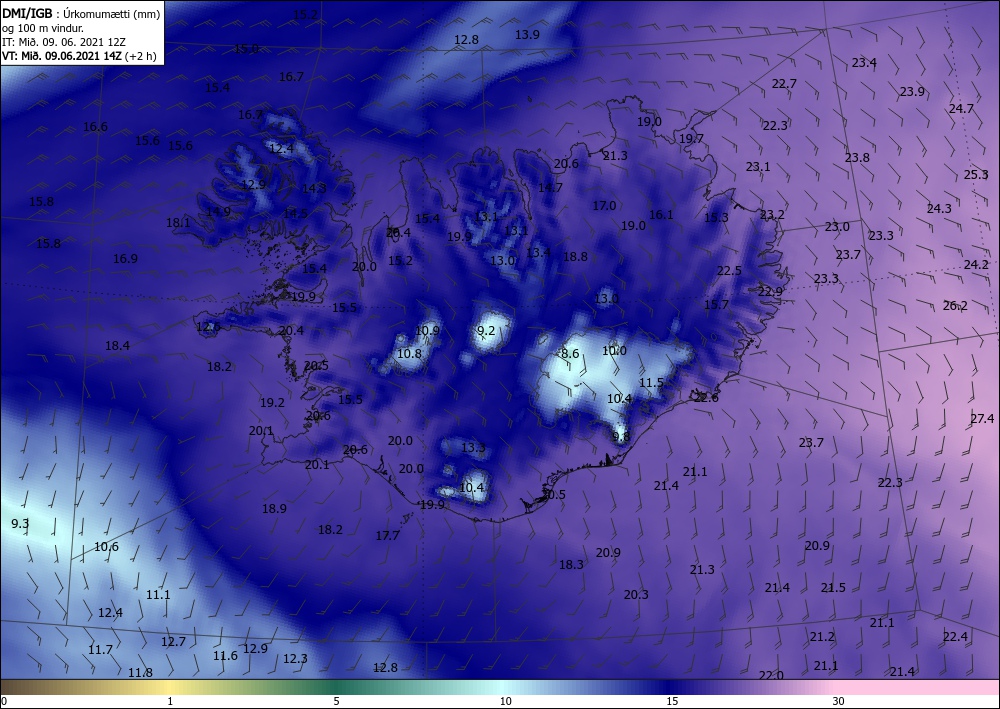This screenshot has height=709, width=1000.
Task: Click the map value 19.2
Action: click(272, 402)
